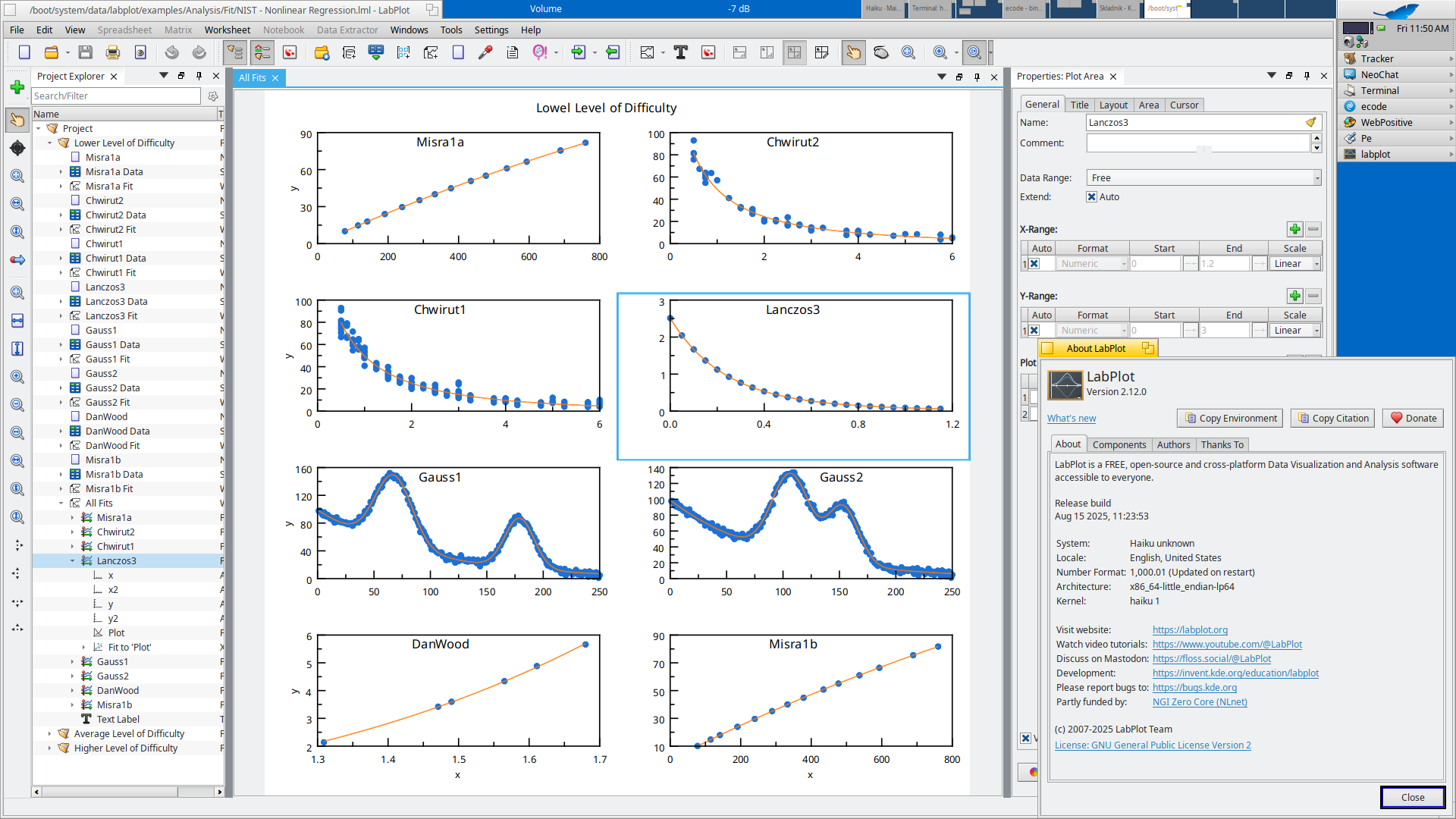This screenshot has height=819, width=1456.
Task: Select the hand cursor select/edit tool
Action: (853, 52)
